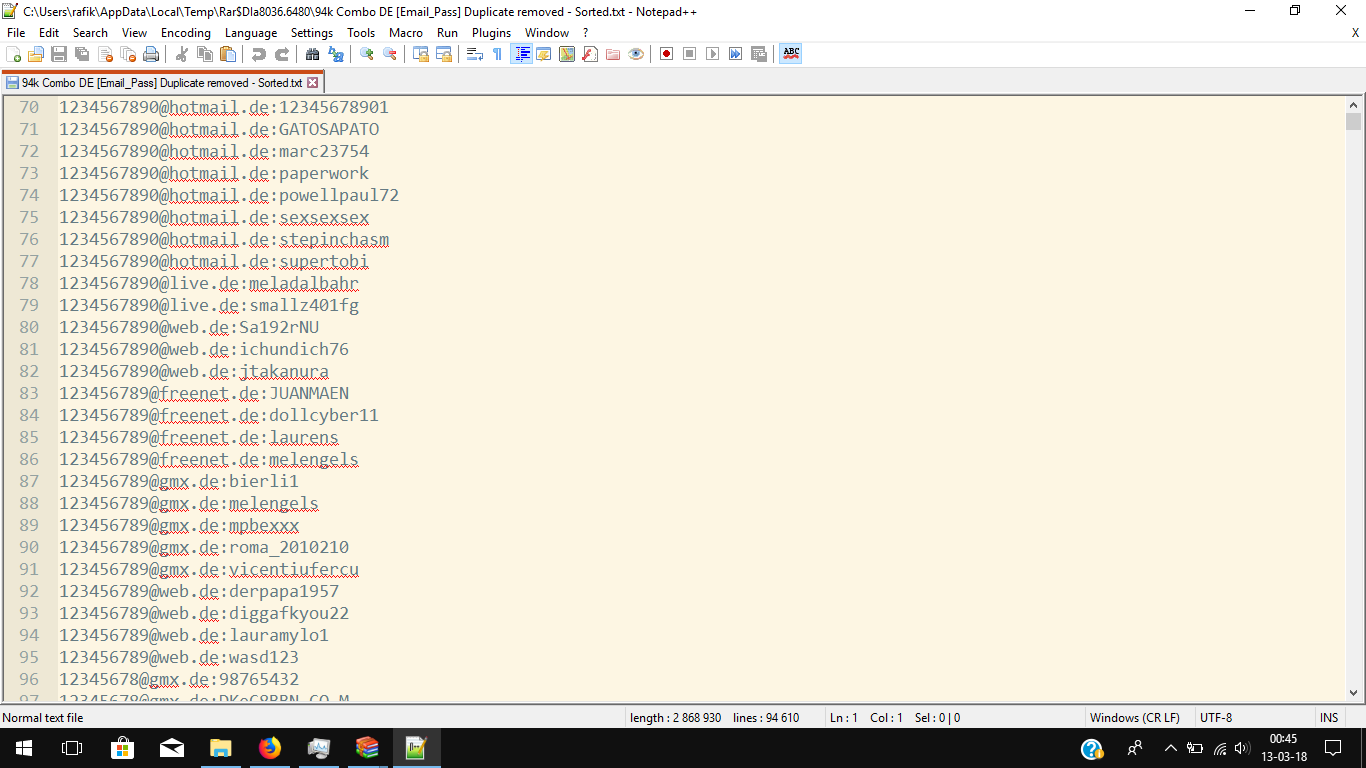Toggle the ABC spell check button
This screenshot has height=768, width=1366.
(x=791, y=54)
